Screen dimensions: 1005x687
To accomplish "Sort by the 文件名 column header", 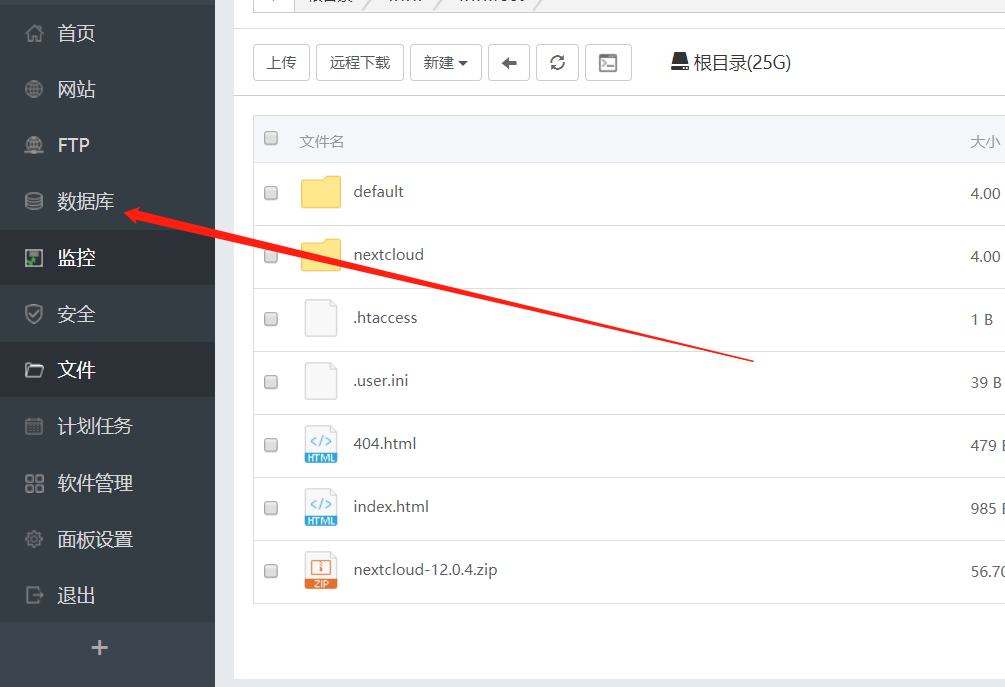I will 322,142.
